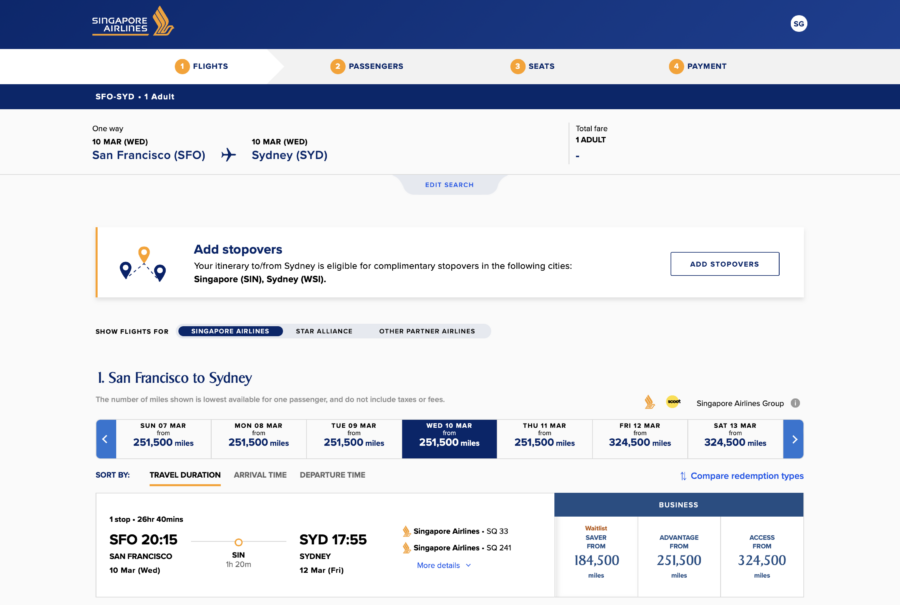Sort by Arrival Time
This screenshot has width=900, height=605.
click(260, 475)
